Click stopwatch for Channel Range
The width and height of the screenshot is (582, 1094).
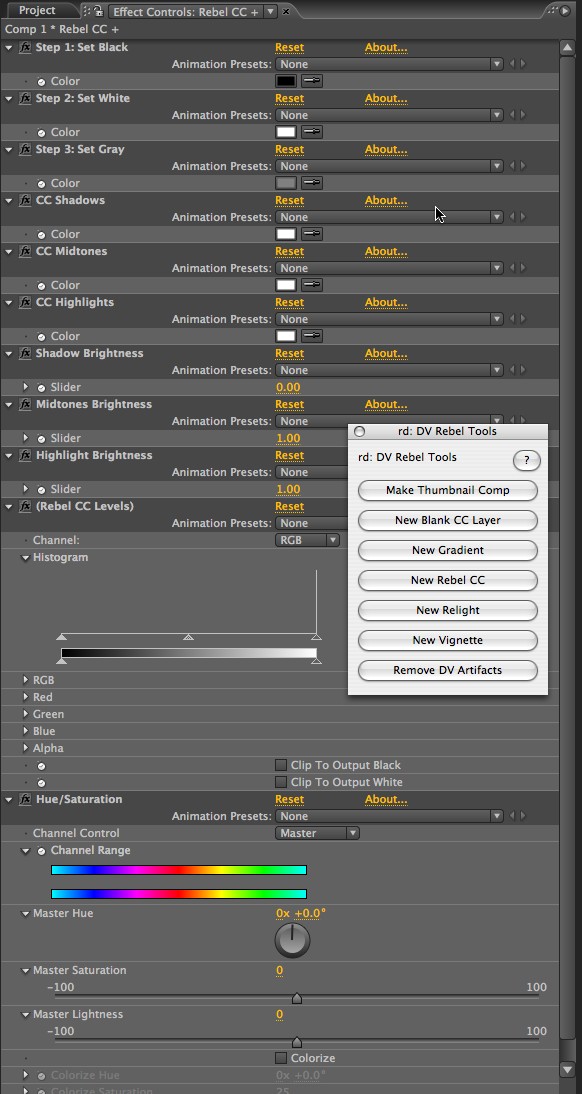(x=41, y=851)
